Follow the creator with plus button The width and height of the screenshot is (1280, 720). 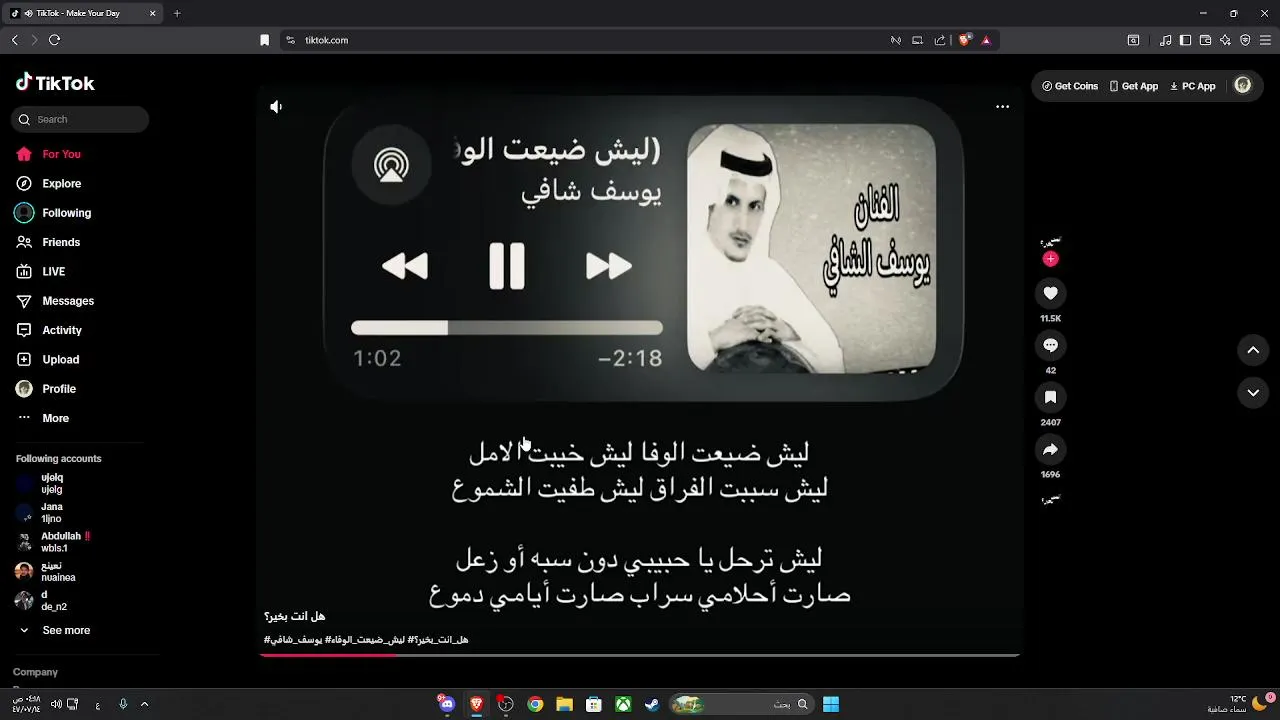click(x=1050, y=259)
